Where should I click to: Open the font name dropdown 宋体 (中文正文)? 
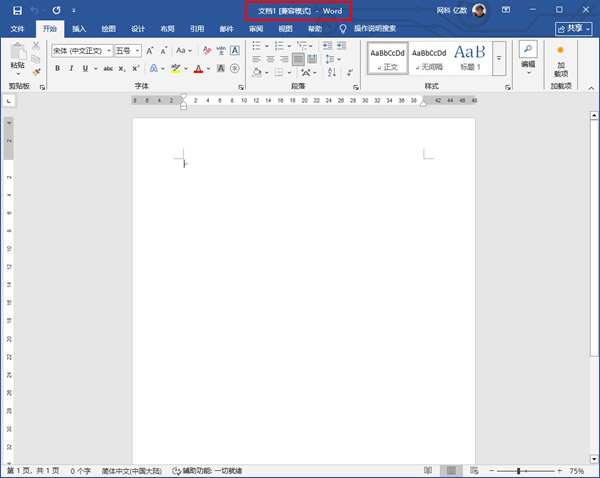tap(80, 50)
